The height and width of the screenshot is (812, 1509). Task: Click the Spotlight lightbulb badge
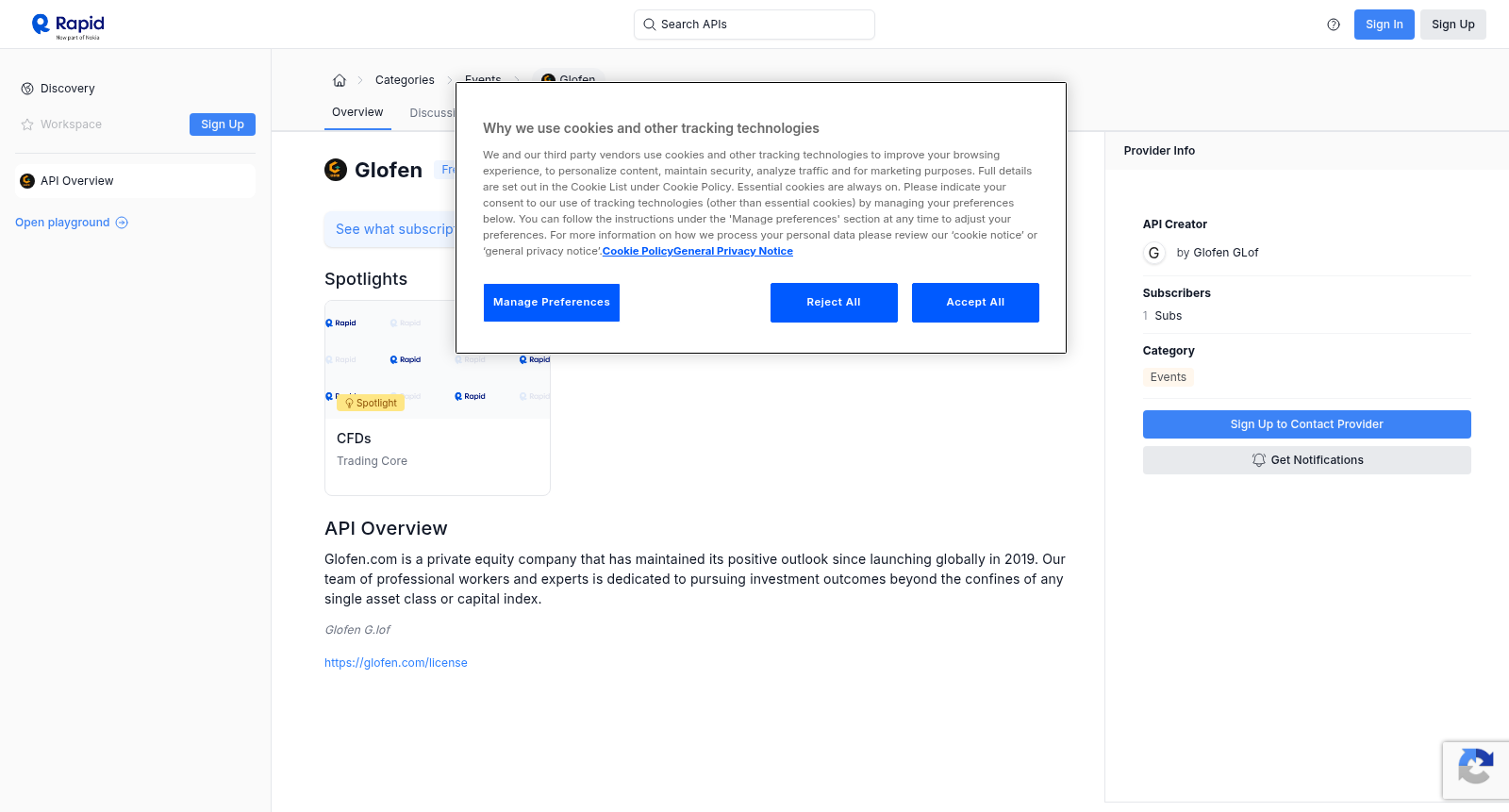[371, 403]
